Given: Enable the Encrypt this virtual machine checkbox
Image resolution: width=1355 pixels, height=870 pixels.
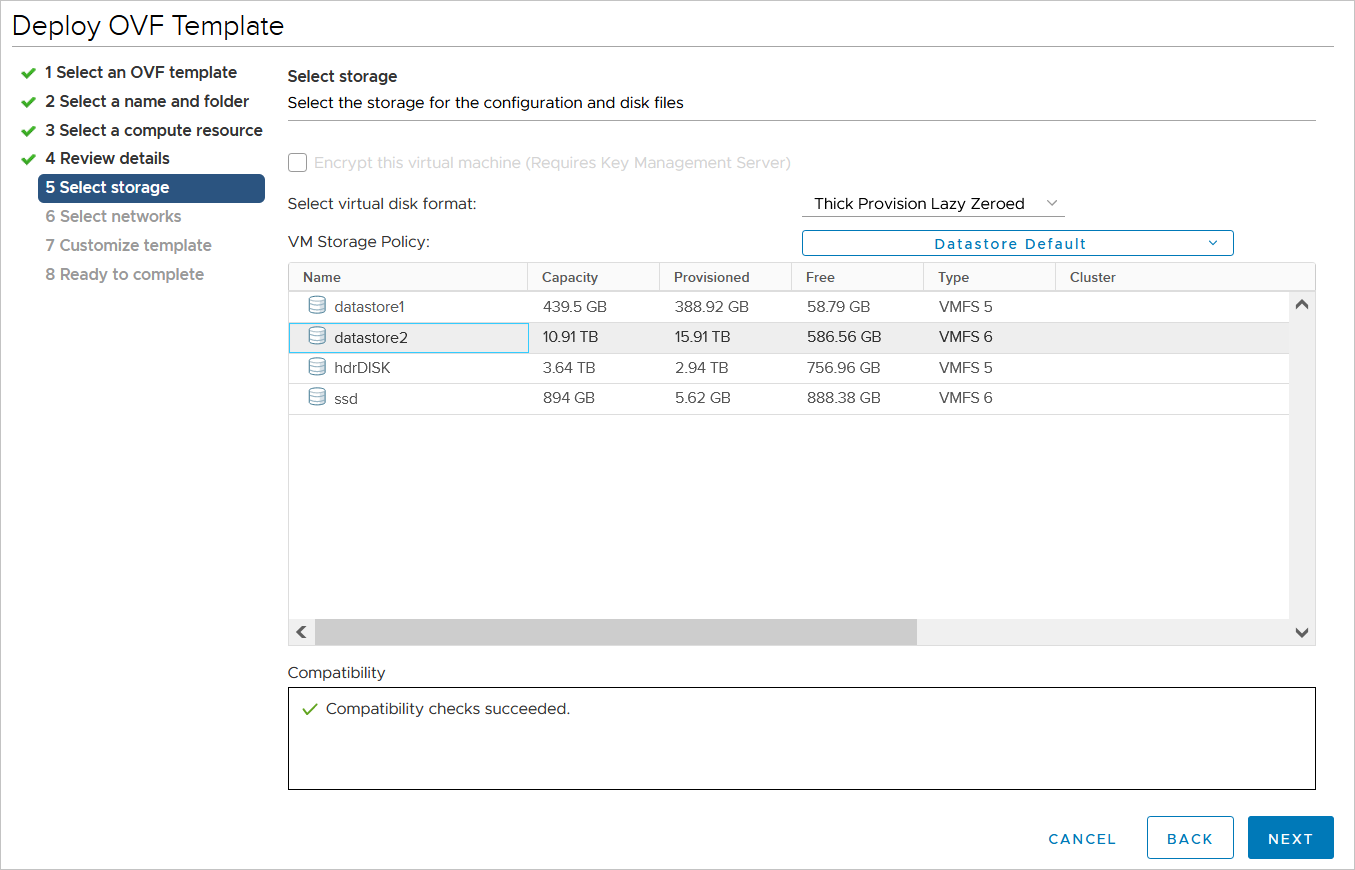Looking at the screenshot, I should 297,163.
